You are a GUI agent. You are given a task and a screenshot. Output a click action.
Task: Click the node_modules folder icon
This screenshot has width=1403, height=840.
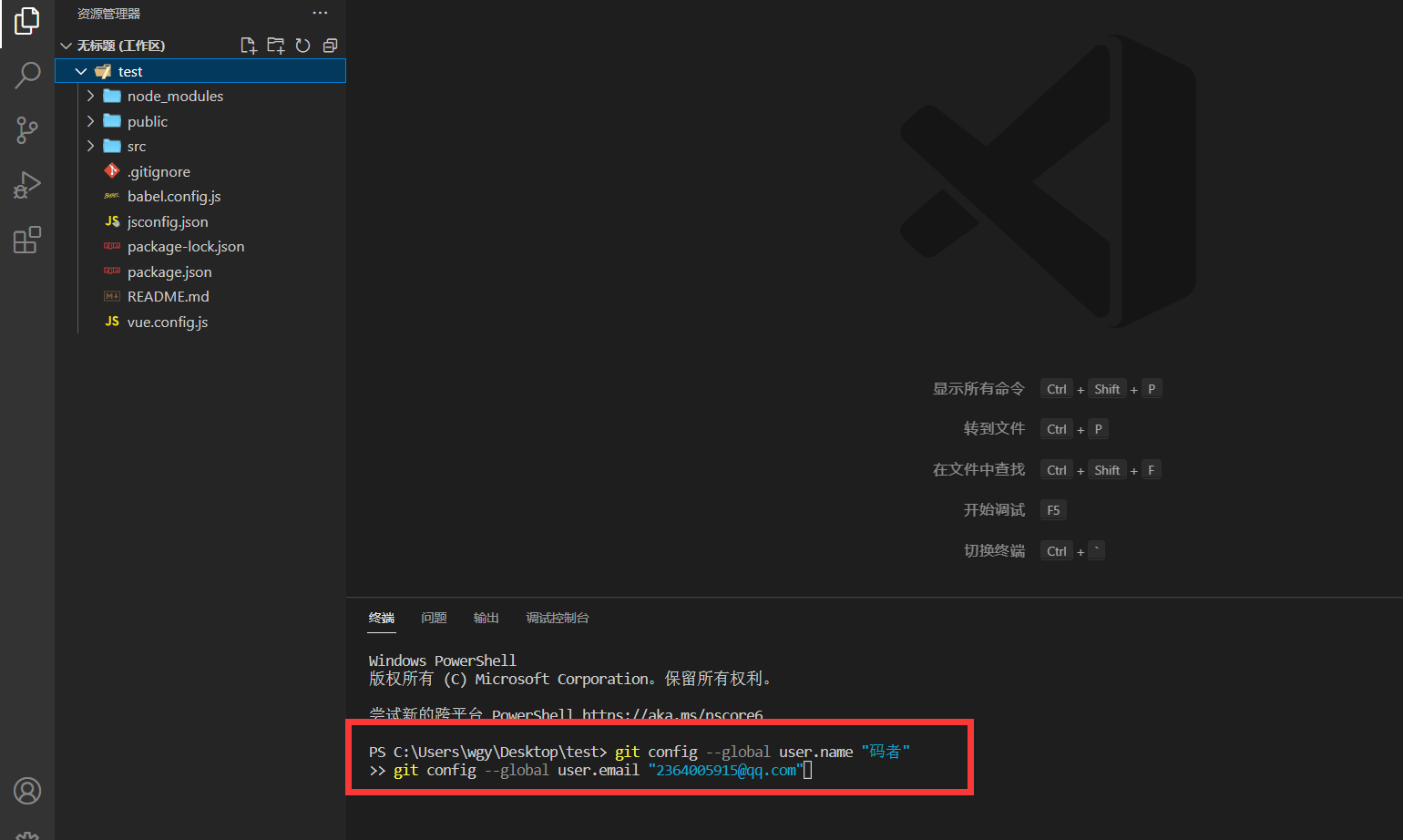(112, 96)
